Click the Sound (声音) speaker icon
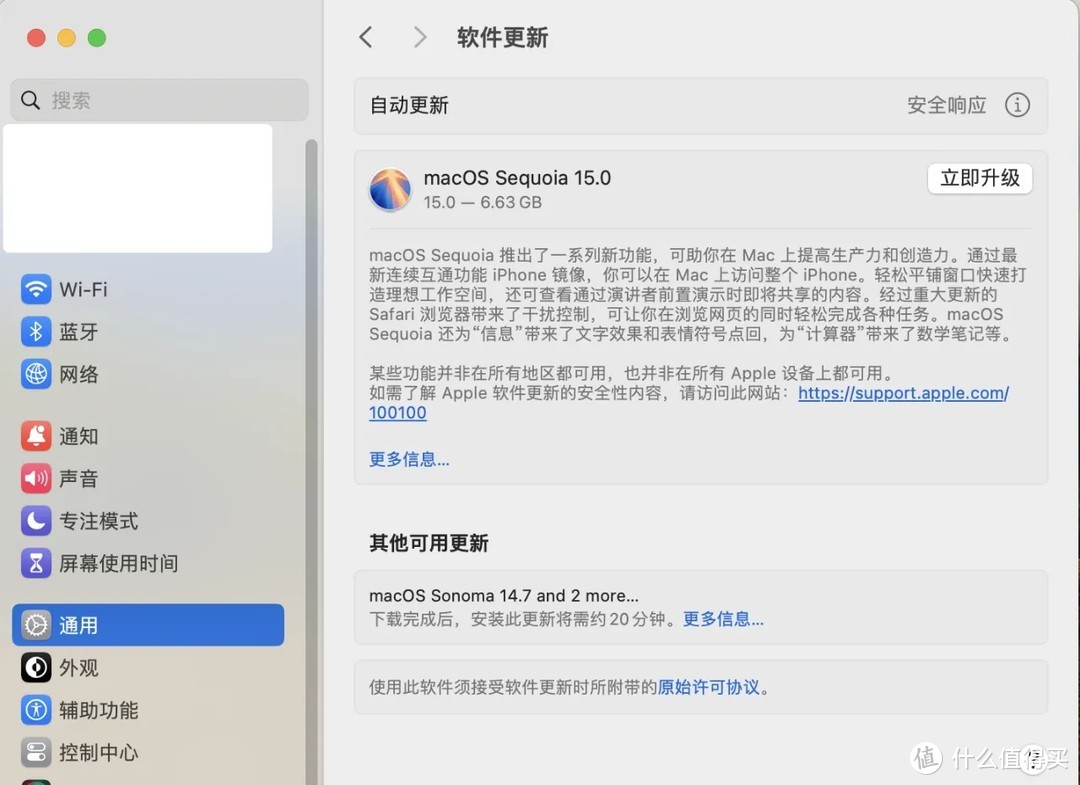Image resolution: width=1080 pixels, height=785 pixels. tap(36, 479)
